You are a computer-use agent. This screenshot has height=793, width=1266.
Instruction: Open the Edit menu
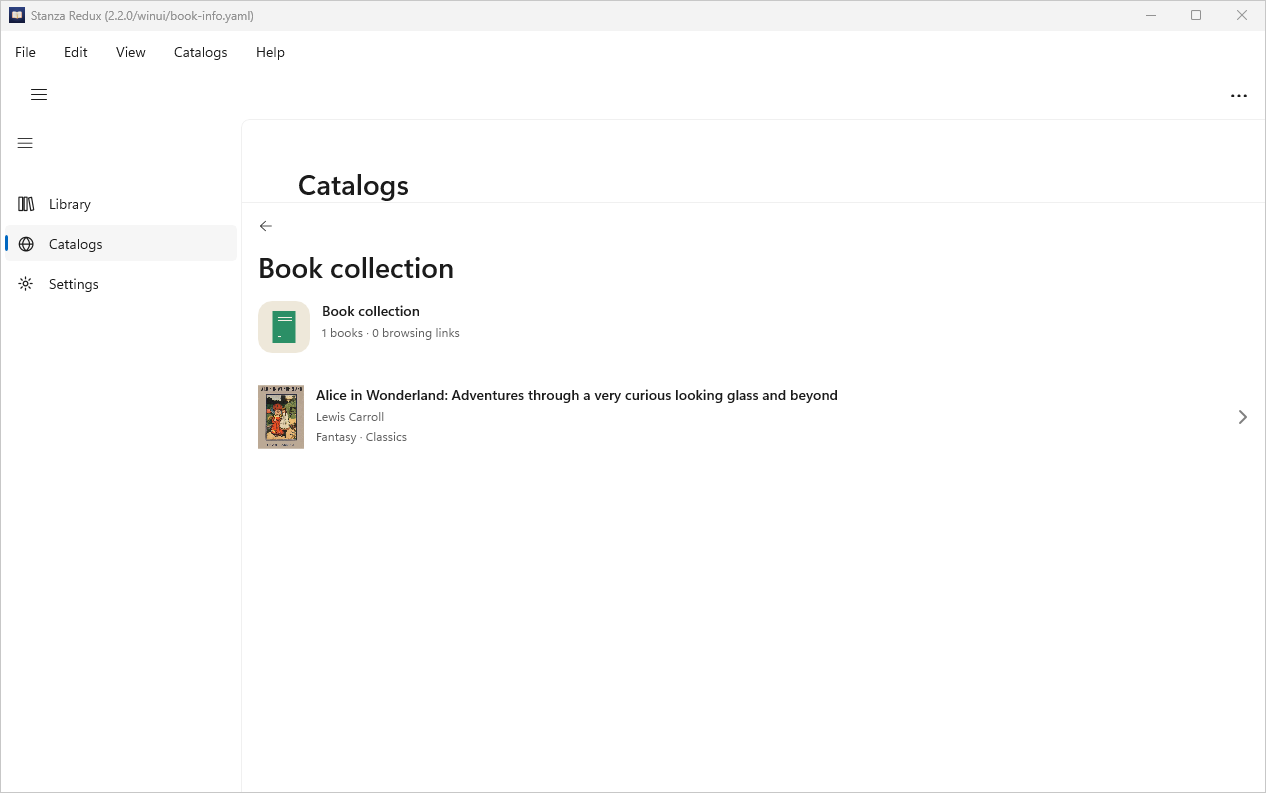(x=76, y=52)
